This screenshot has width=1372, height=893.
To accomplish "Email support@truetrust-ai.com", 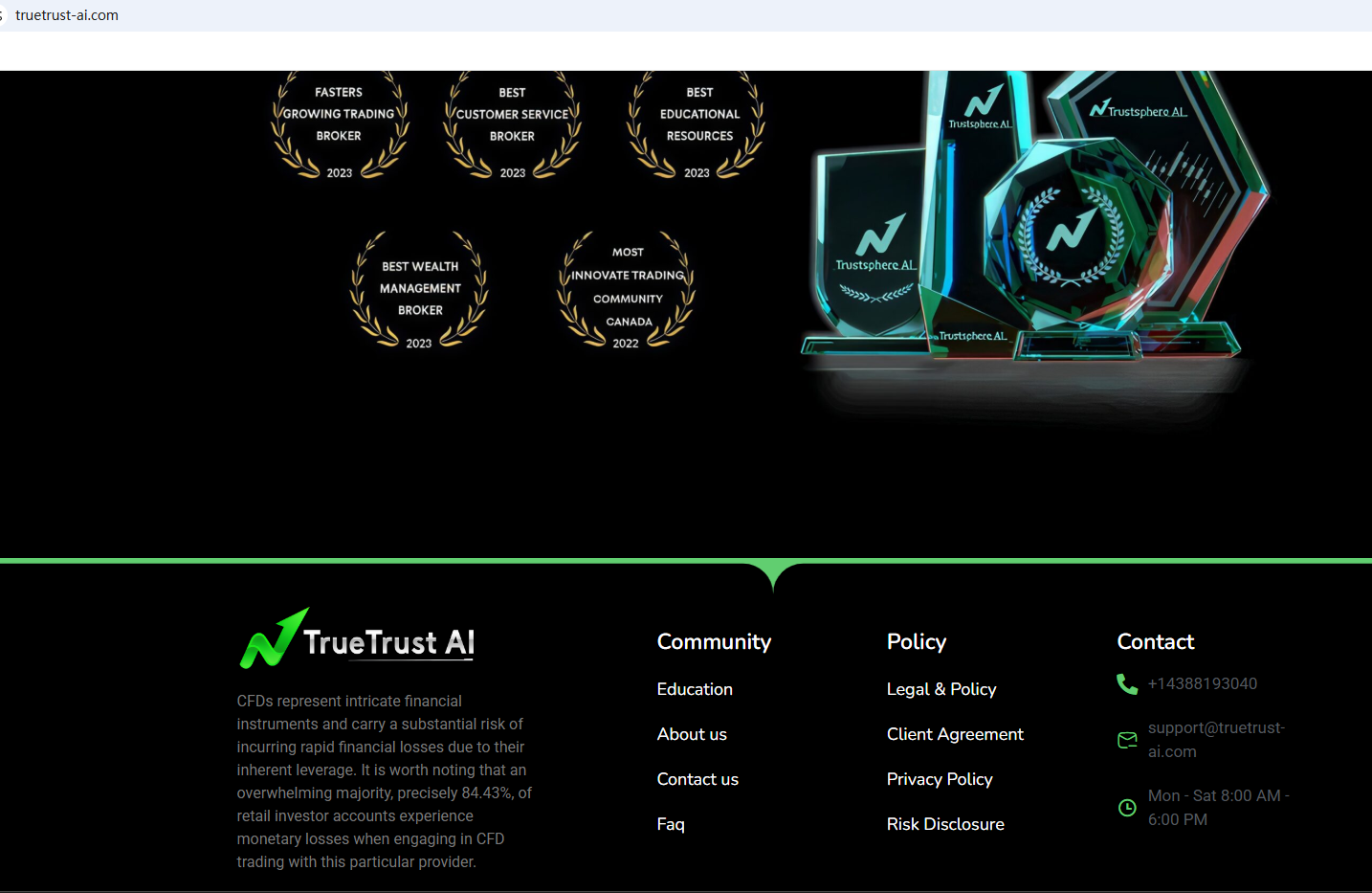I will click(1216, 740).
